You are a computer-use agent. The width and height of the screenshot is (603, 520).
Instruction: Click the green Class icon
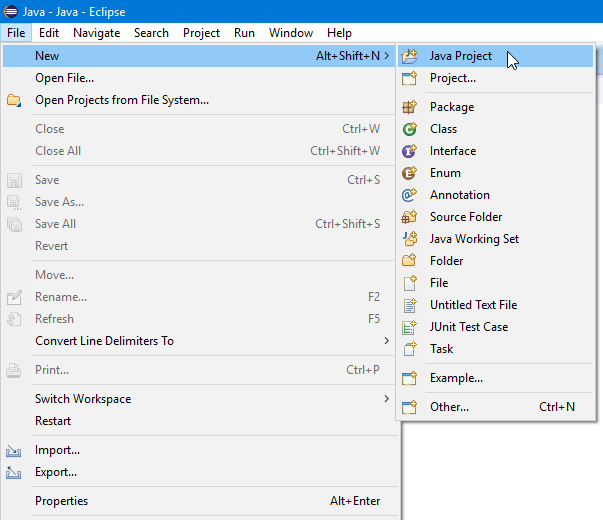[409, 129]
